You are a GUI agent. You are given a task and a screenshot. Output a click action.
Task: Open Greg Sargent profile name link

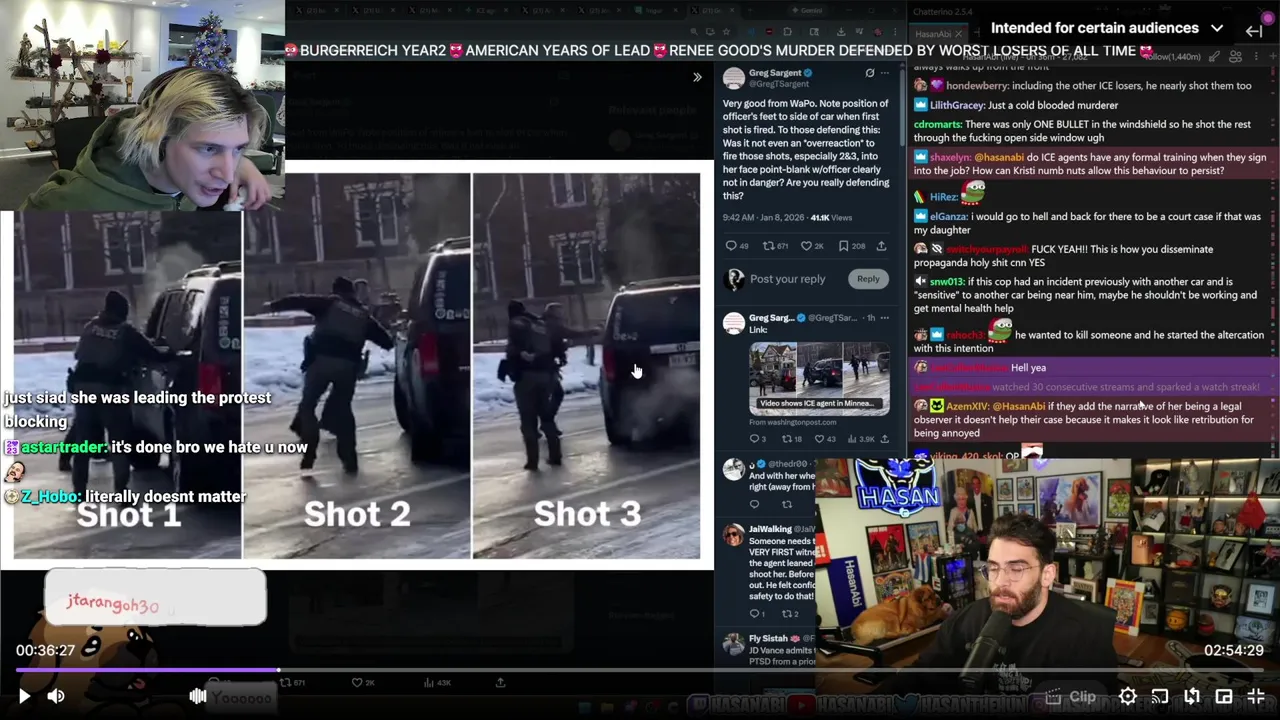(776, 73)
